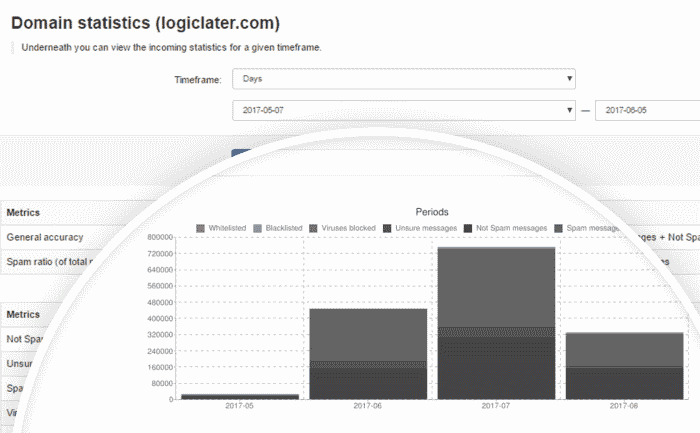
Task: Select the 2017-08 chart bar
Action: [x=624, y=365]
